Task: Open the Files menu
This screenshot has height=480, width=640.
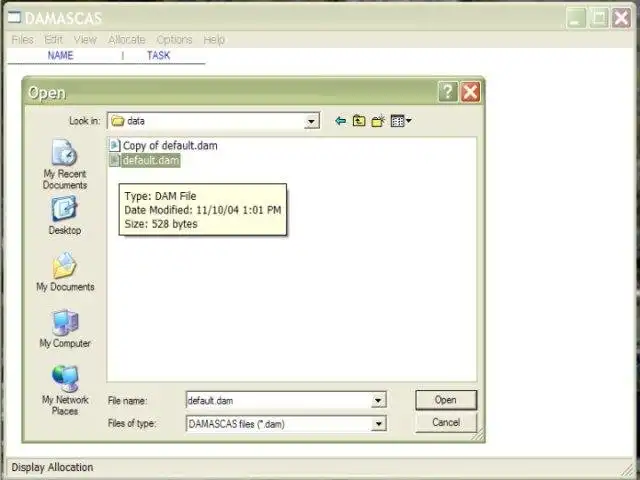Action: point(22,40)
